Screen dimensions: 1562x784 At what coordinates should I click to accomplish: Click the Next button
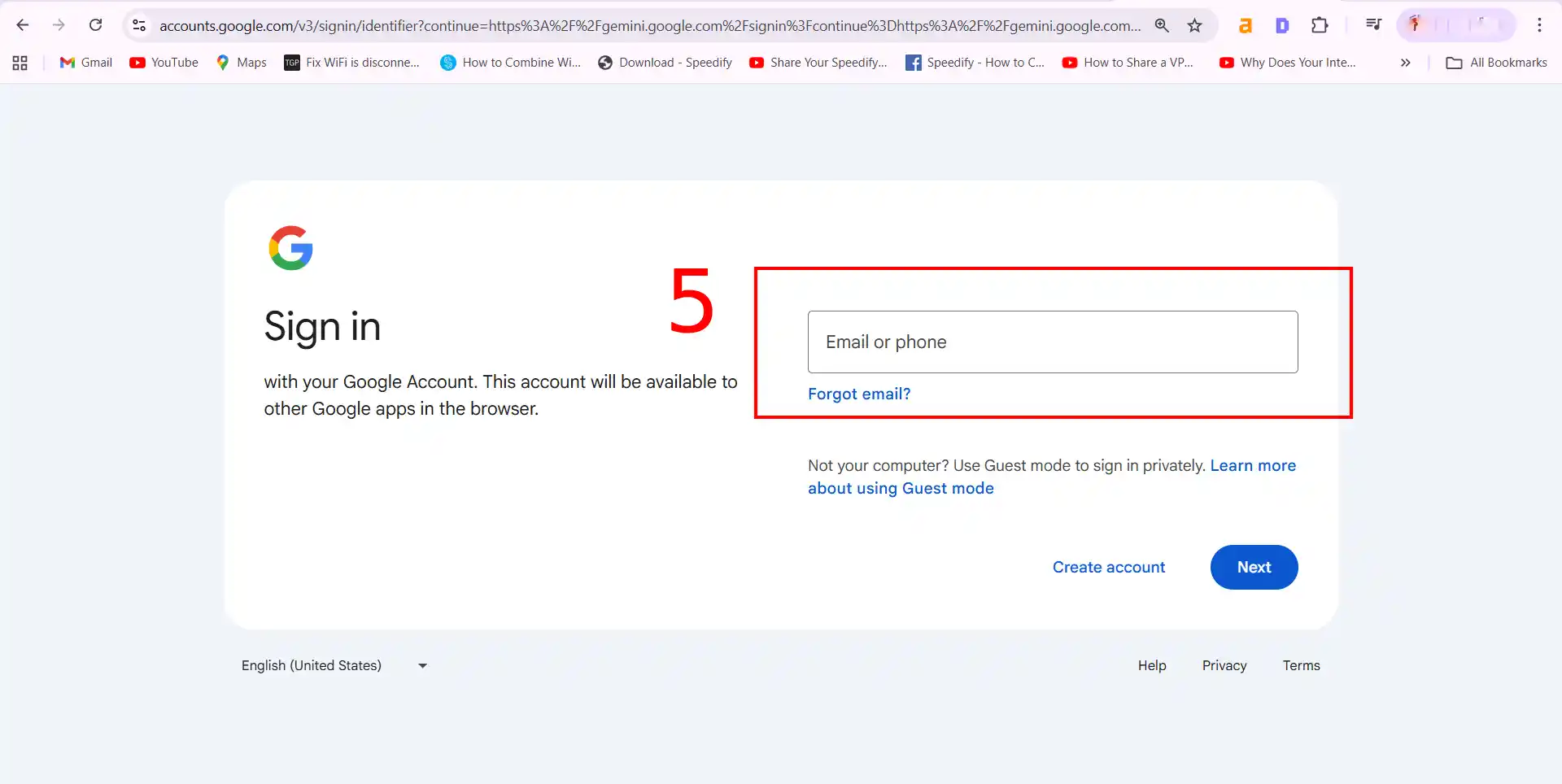pyautogui.click(x=1254, y=567)
